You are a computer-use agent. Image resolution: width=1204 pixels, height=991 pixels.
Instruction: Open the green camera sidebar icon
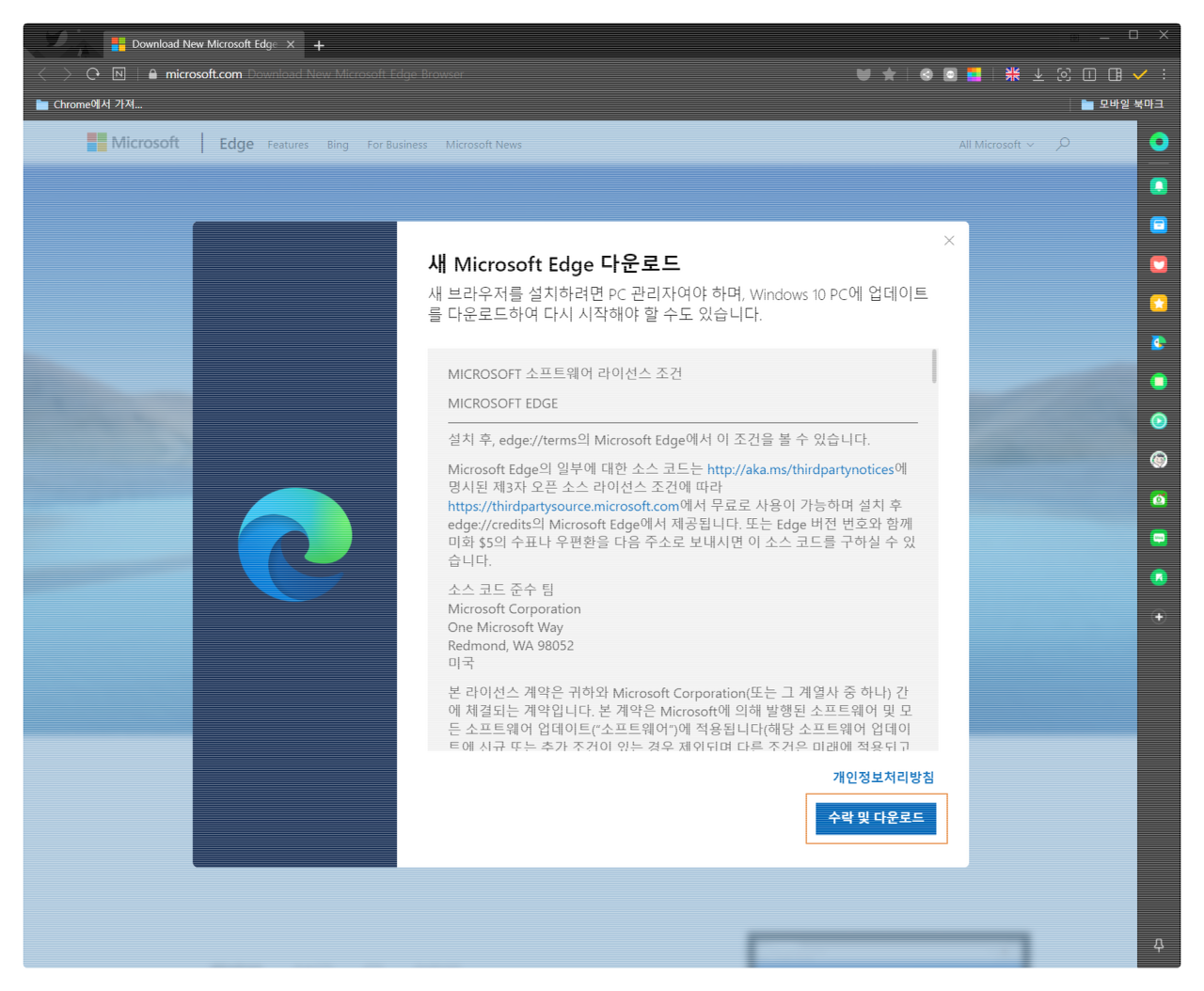(x=1159, y=499)
